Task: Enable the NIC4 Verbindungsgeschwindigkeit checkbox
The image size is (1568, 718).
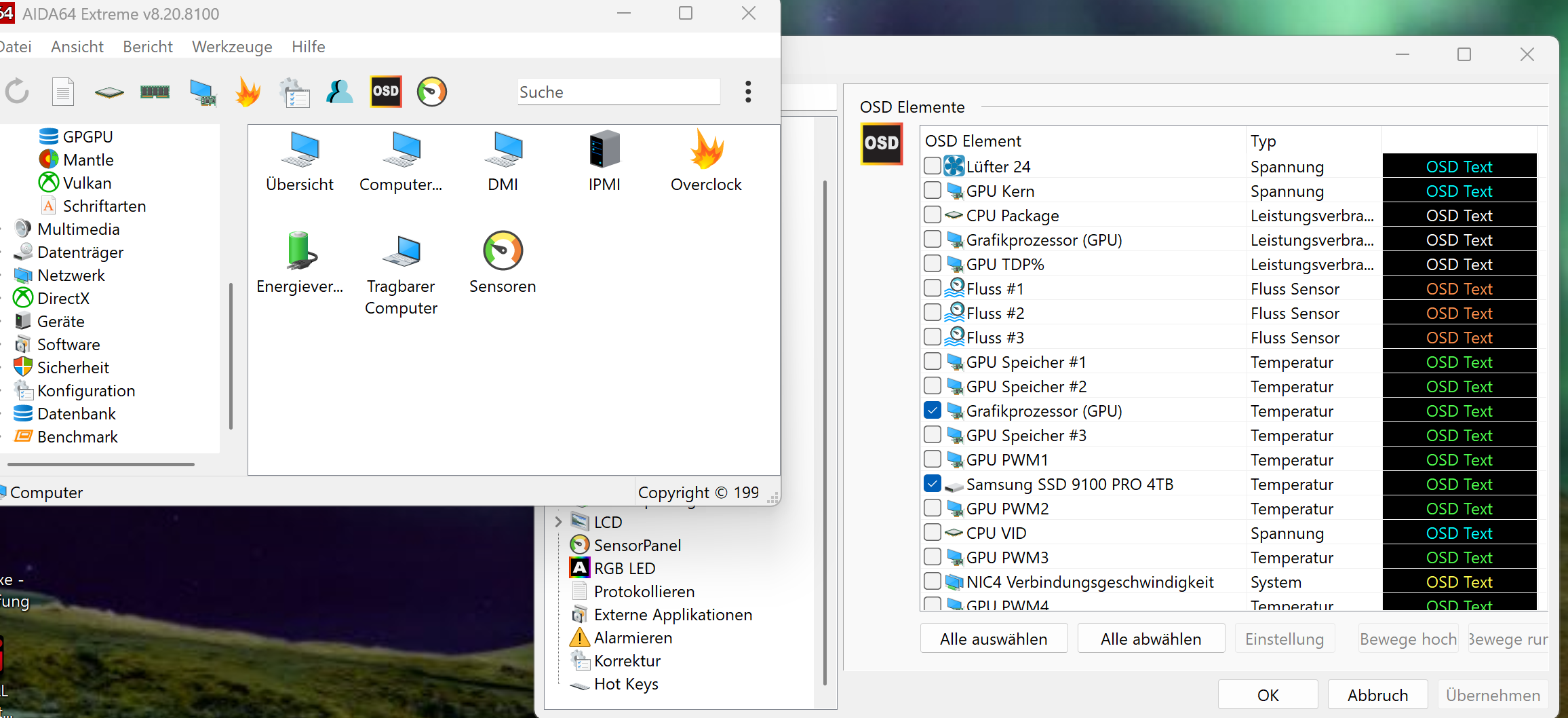Action: coord(933,581)
